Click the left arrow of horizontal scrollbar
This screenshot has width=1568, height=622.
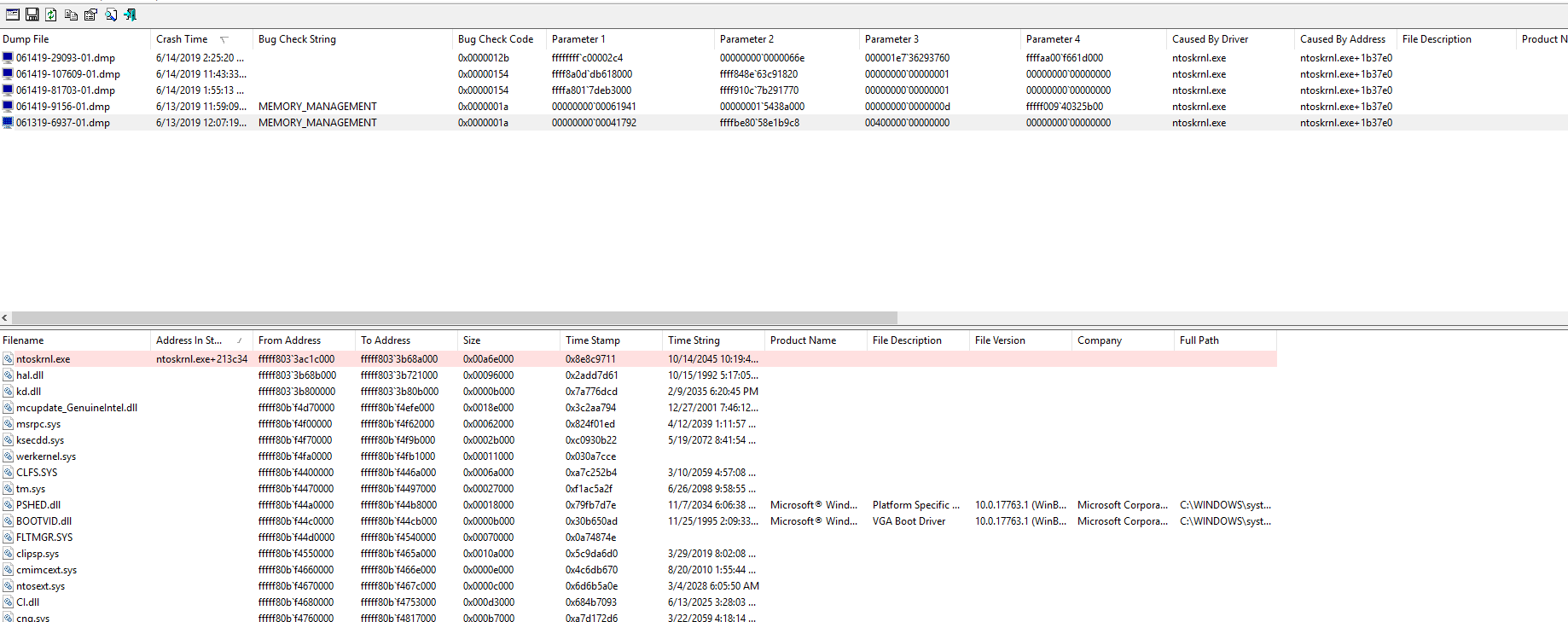(5, 317)
